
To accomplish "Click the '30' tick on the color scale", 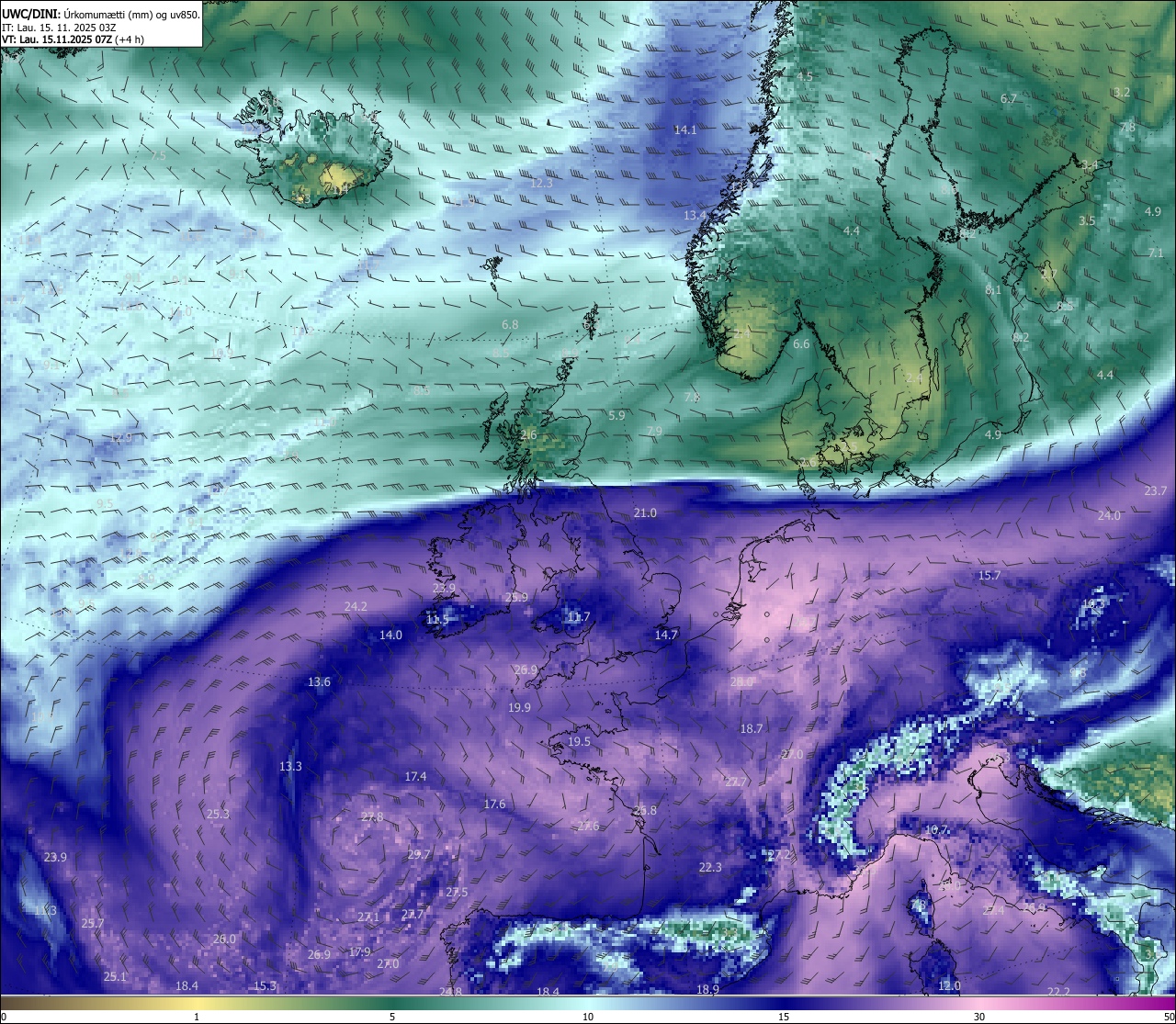I will click(979, 1017).
